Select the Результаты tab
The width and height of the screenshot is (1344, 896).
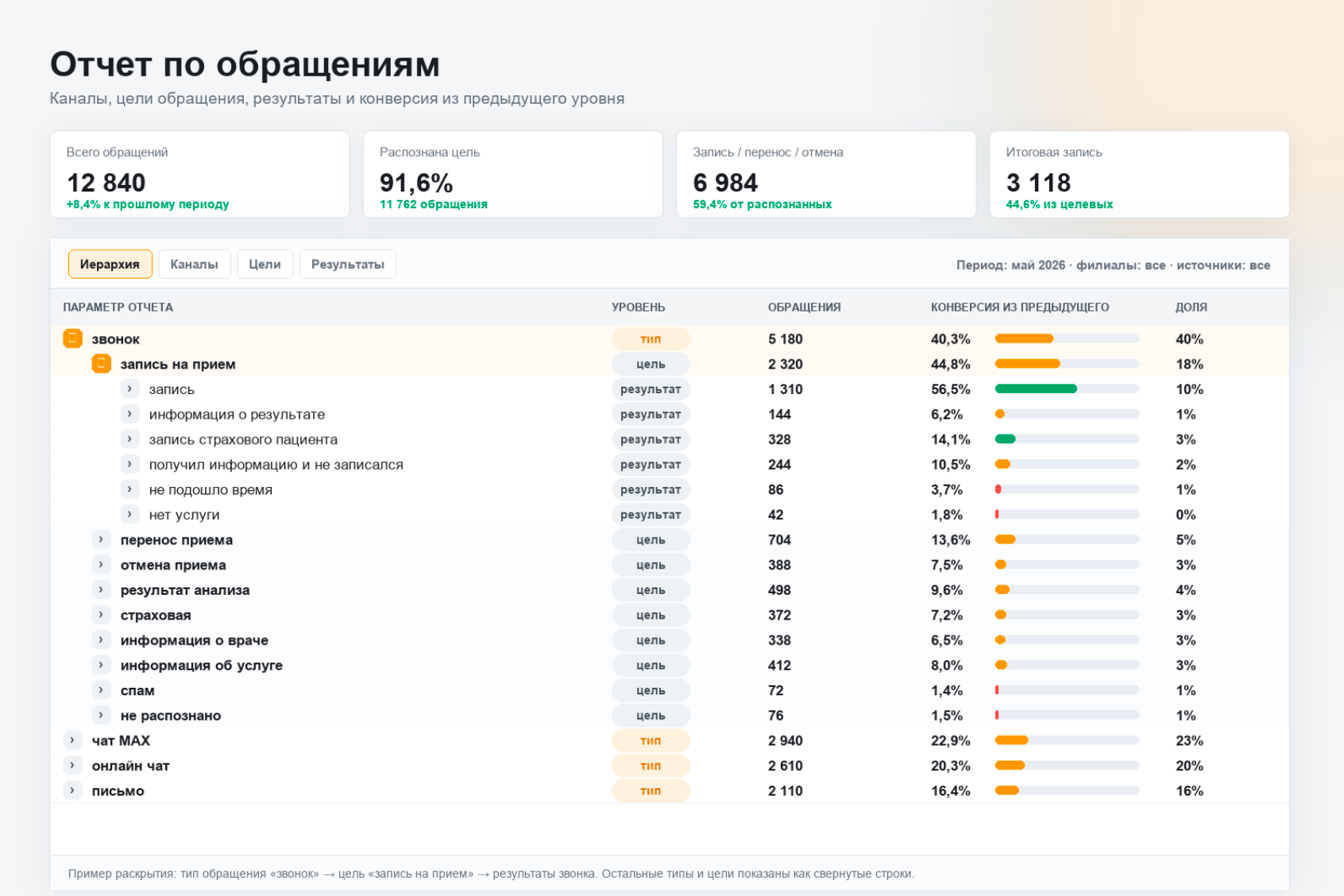pyautogui.click(x=348, y=265)
